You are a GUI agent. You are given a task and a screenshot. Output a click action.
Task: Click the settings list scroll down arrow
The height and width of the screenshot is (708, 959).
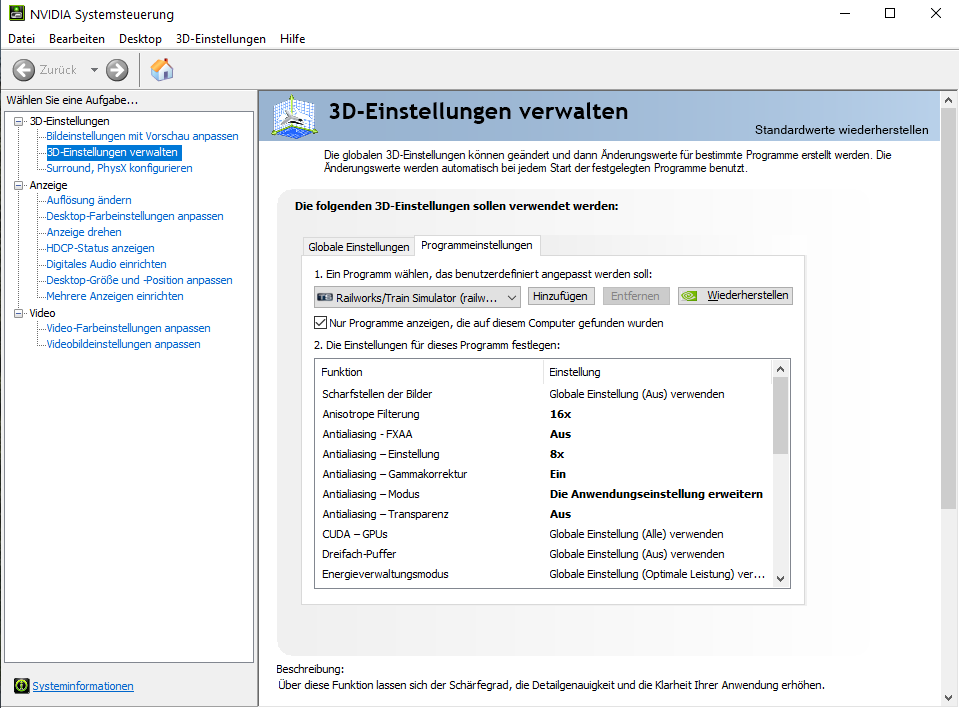click(x=780, y=578)
